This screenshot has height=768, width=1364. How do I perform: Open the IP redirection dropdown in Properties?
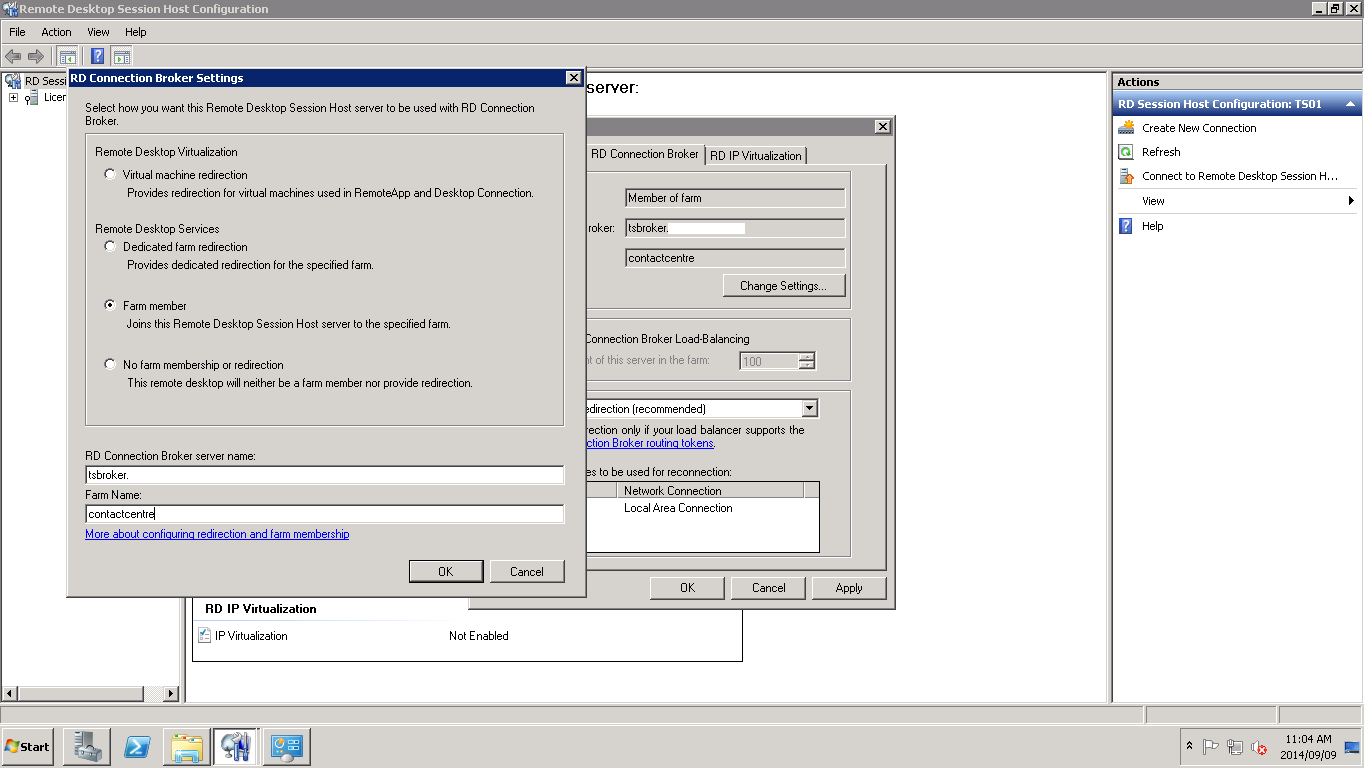click(x=809, y=408)
